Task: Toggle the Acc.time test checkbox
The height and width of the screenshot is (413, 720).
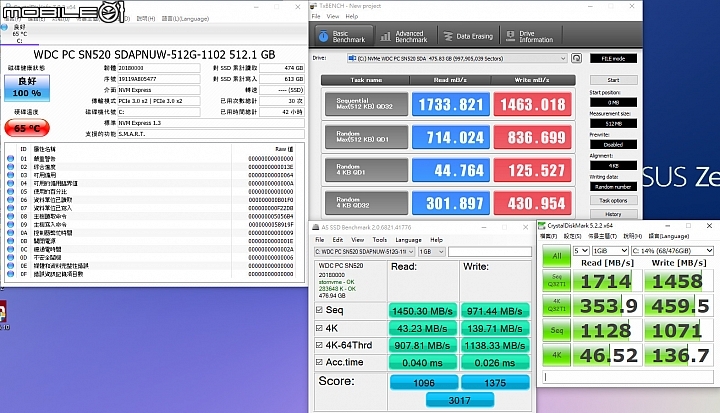Action: [x=319, y=362]
